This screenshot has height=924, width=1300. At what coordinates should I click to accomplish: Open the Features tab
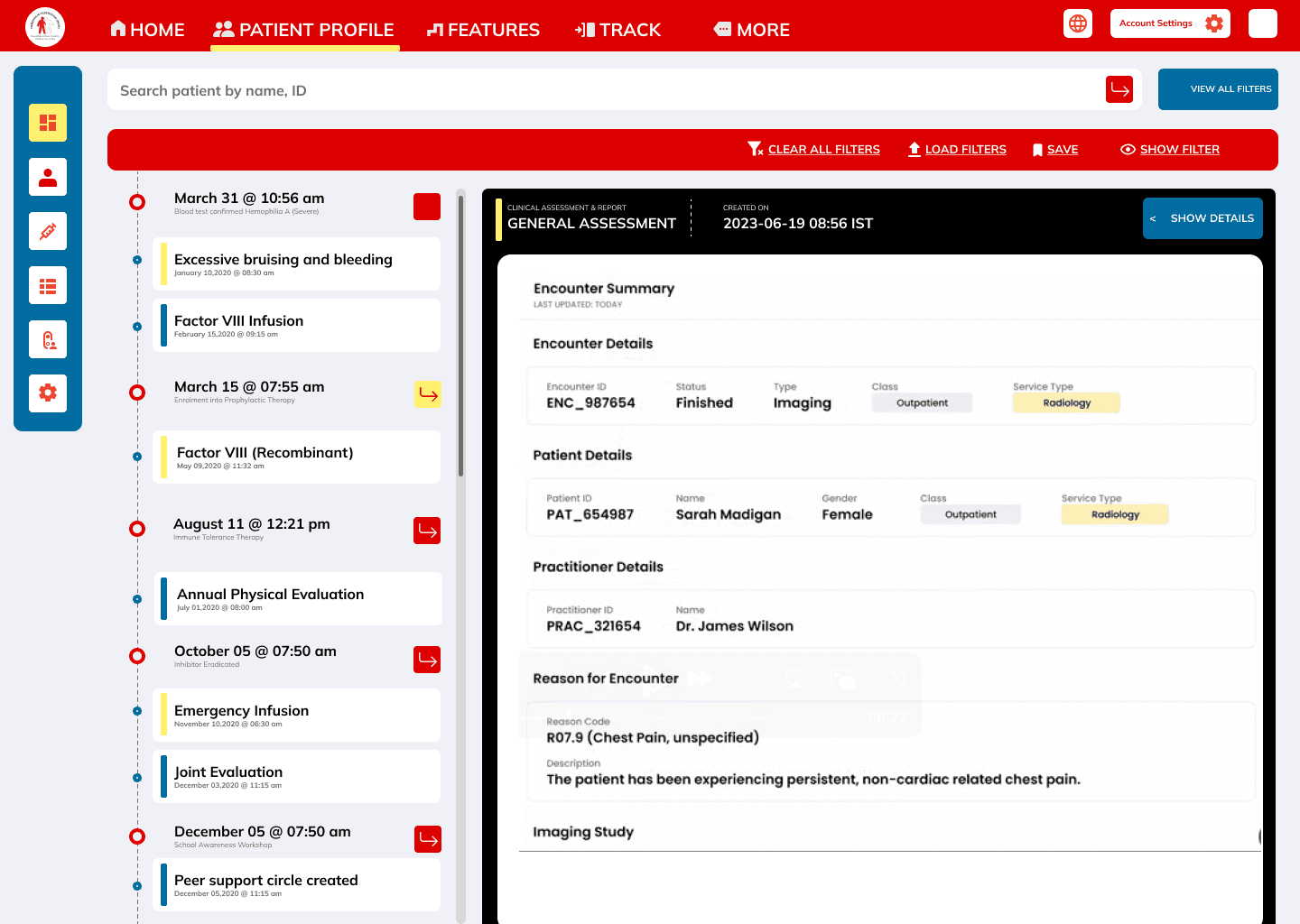[x=483, y=30]
